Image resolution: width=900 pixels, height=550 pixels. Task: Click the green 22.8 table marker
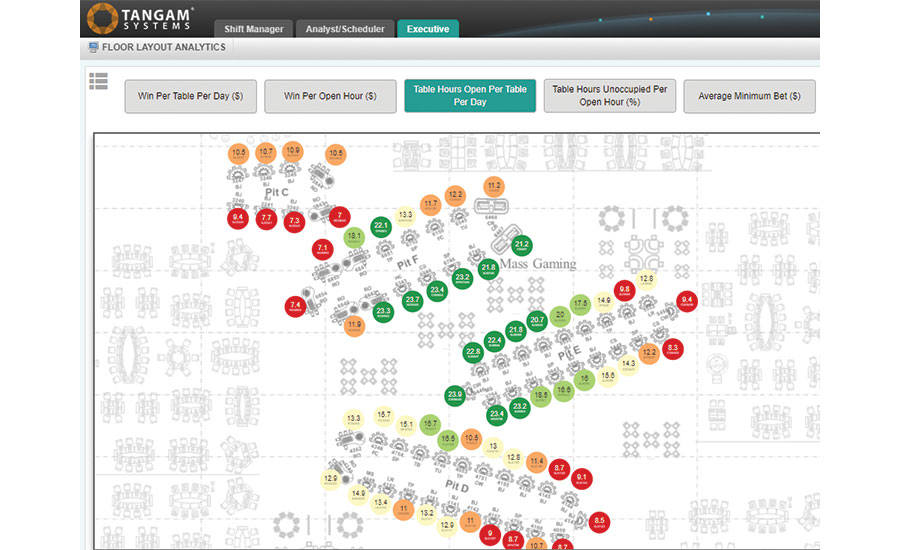tap(473, 353)
